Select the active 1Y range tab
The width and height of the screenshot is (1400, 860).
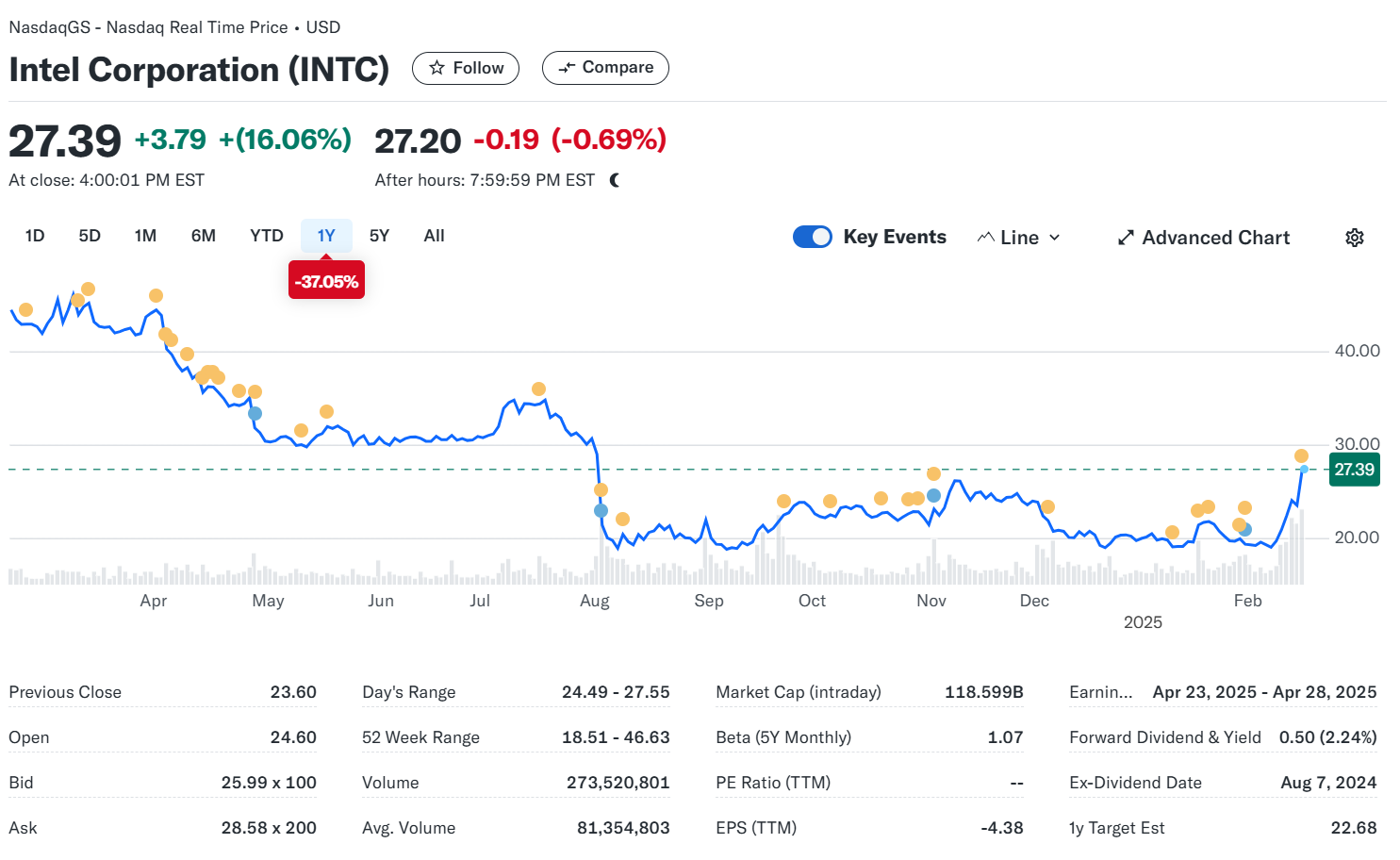(x=326, y=236)
